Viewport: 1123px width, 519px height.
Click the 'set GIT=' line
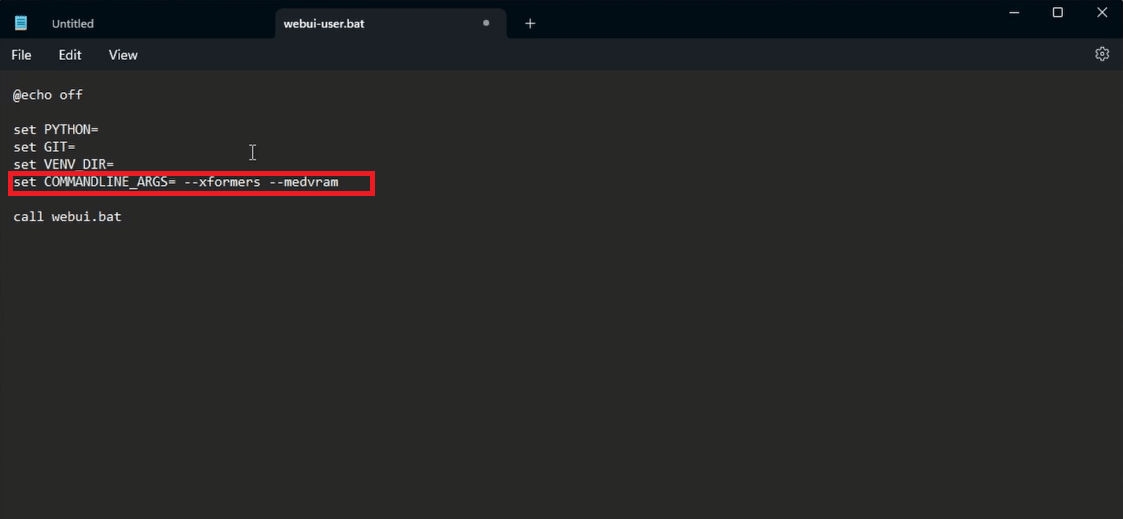point(44,147)
